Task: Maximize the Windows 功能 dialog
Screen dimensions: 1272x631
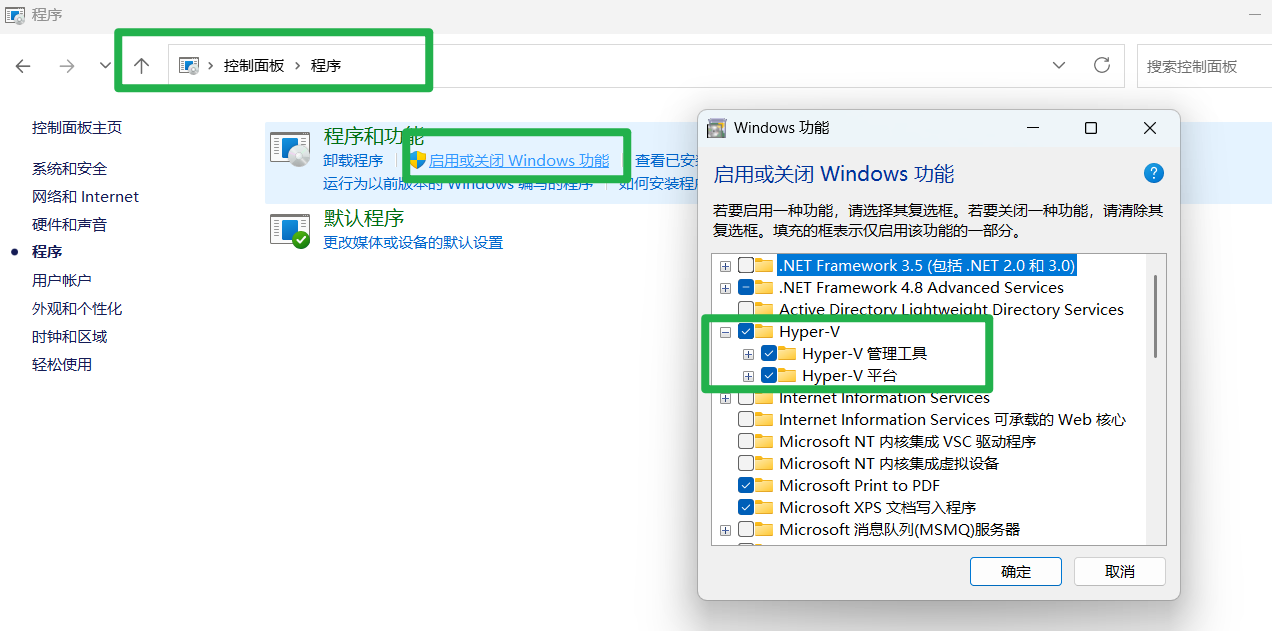Action: pos(1091,128)
